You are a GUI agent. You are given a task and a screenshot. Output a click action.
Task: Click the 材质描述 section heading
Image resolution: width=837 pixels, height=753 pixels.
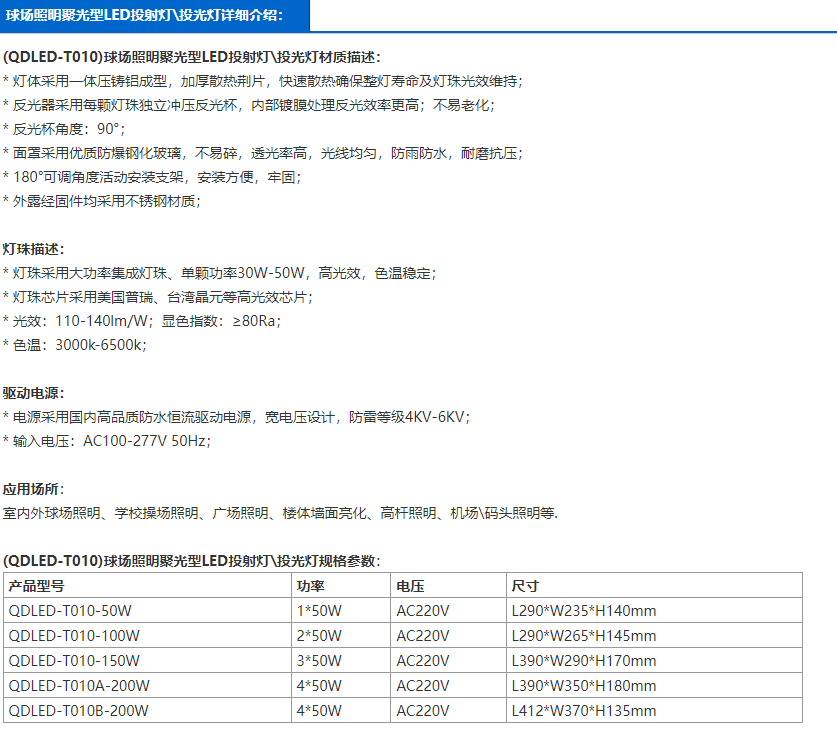pyautogui.click(x=192, y=57)
